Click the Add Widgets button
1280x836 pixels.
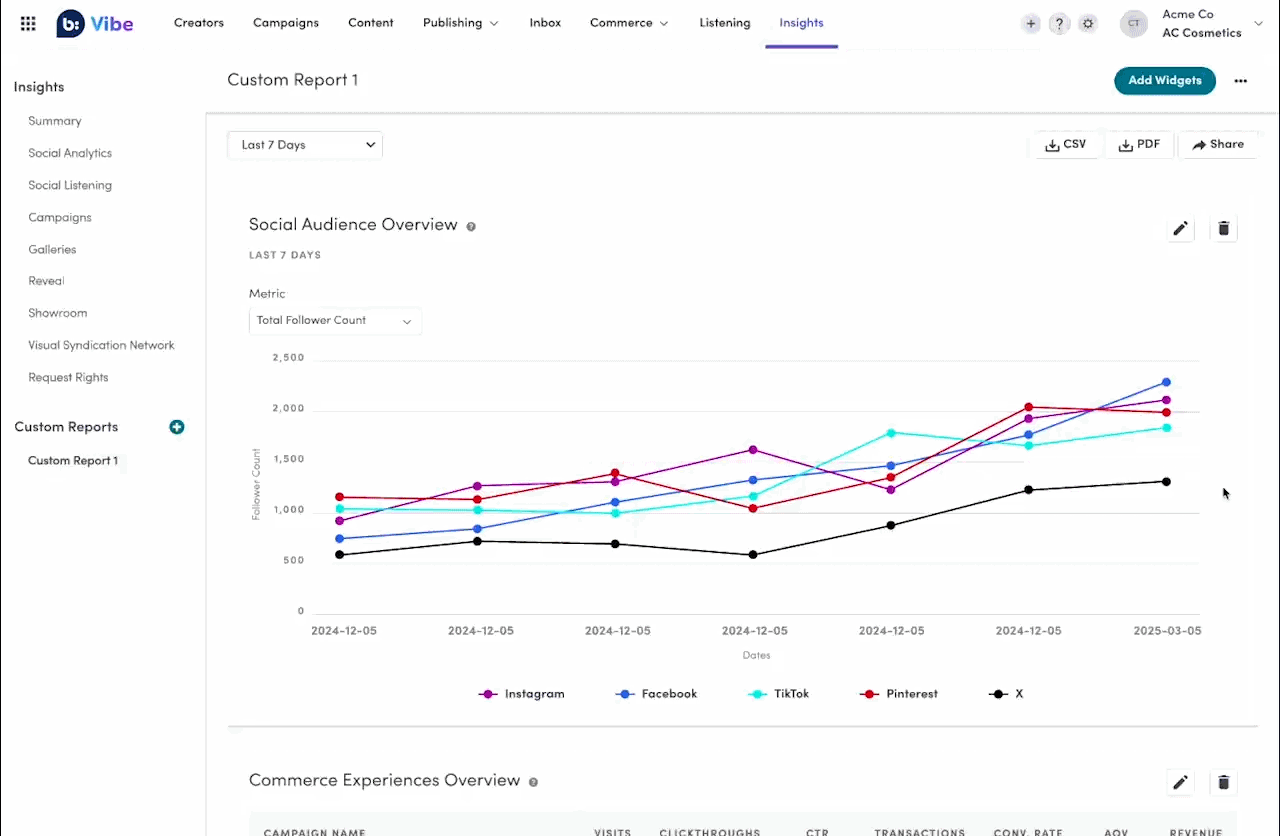[1164, 81]
